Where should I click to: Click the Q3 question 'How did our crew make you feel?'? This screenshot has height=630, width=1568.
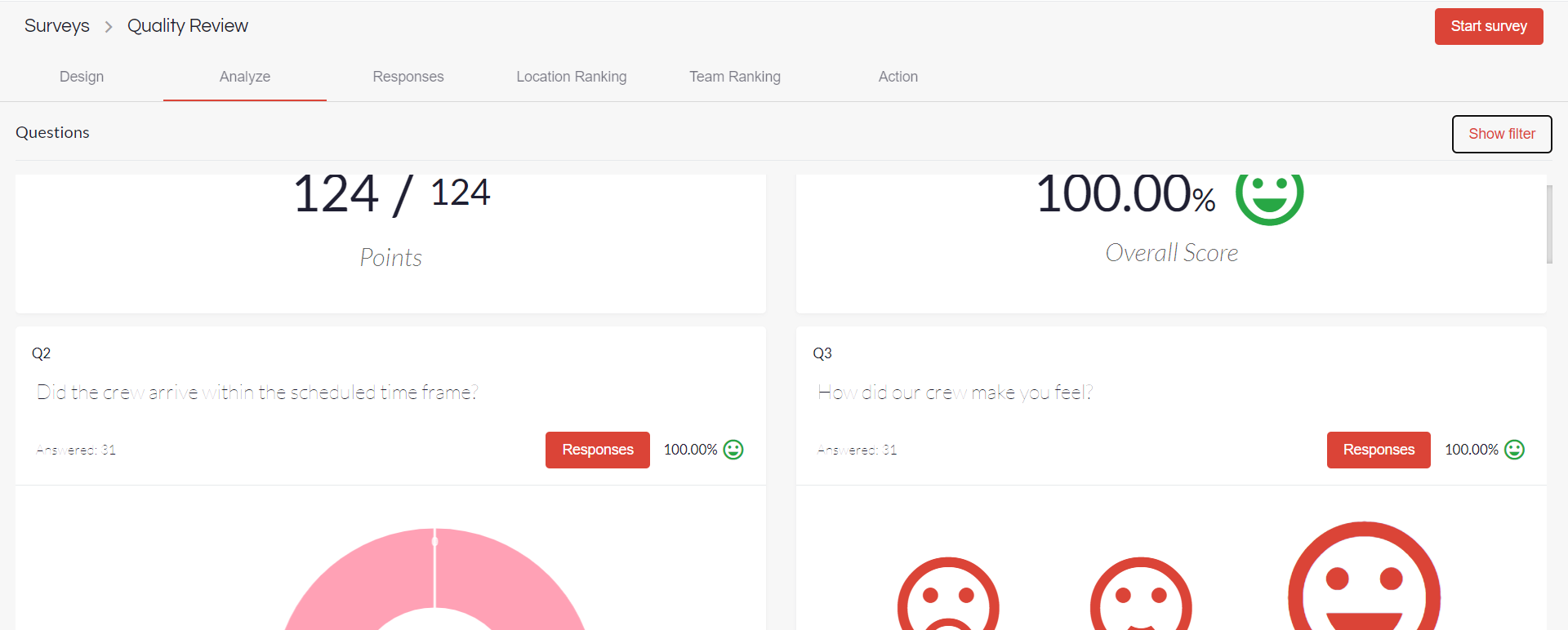(x=955, y=393)
